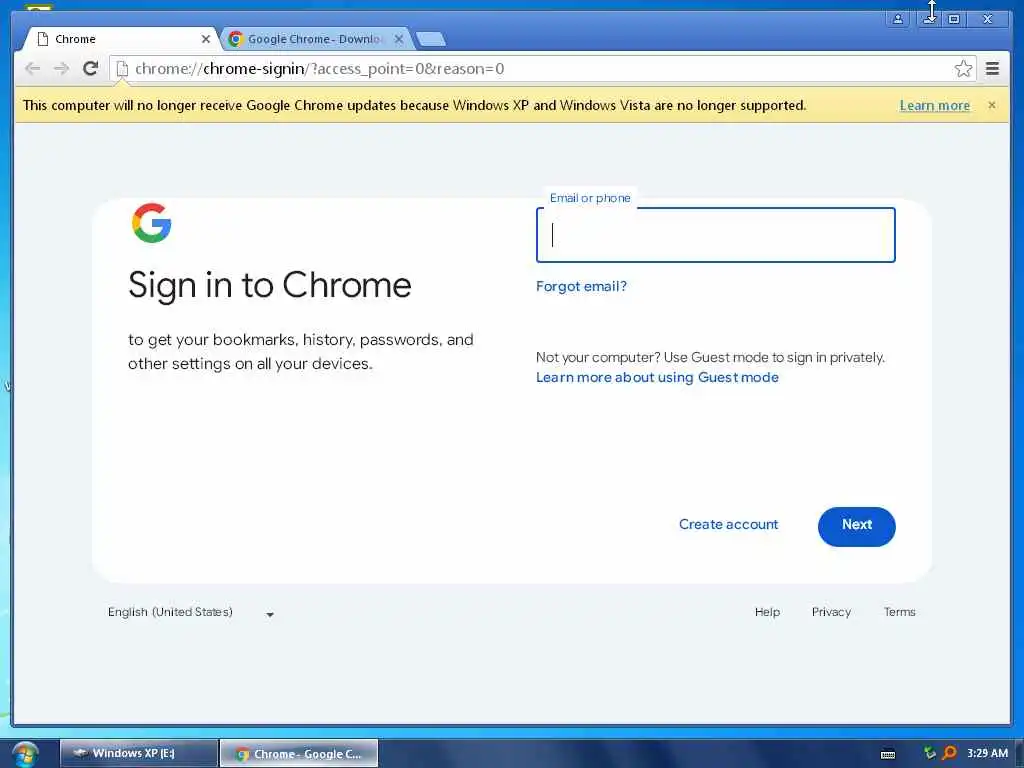
Task: Open the Forgot email? link
Action: (x=581, y=286)
